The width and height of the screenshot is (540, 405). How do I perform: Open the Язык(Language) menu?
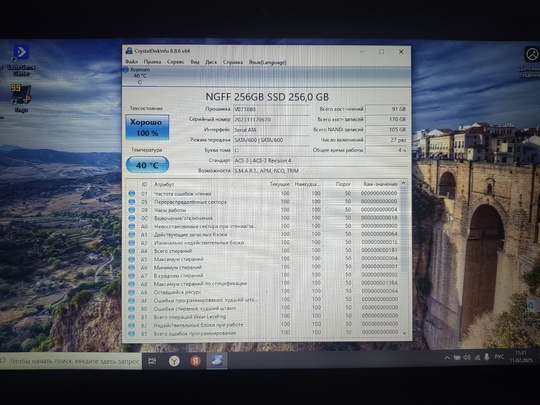pos(267,62)
